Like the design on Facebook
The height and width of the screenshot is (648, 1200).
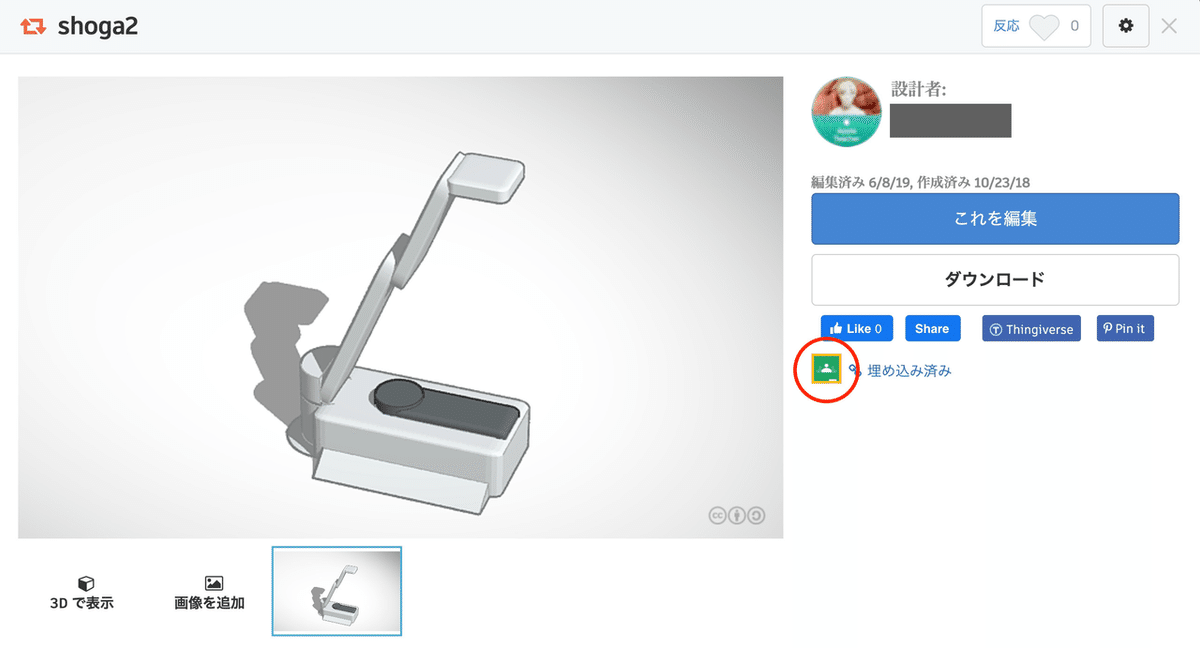[857, 328]
